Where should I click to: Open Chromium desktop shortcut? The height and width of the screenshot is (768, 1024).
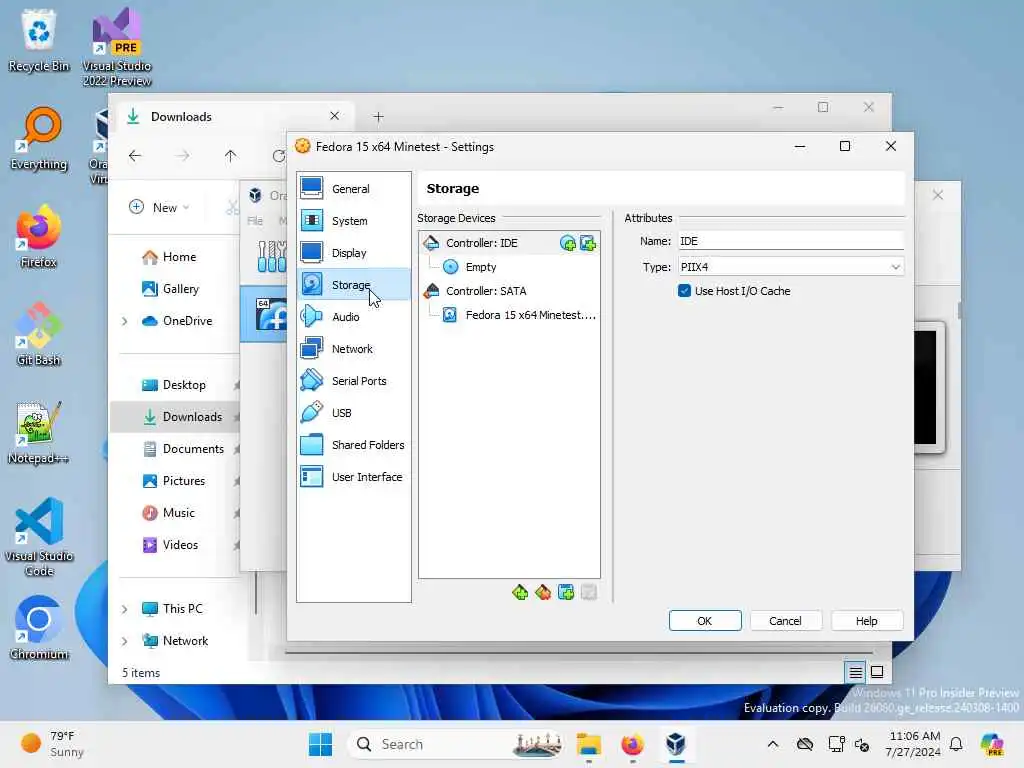point(39,628)
